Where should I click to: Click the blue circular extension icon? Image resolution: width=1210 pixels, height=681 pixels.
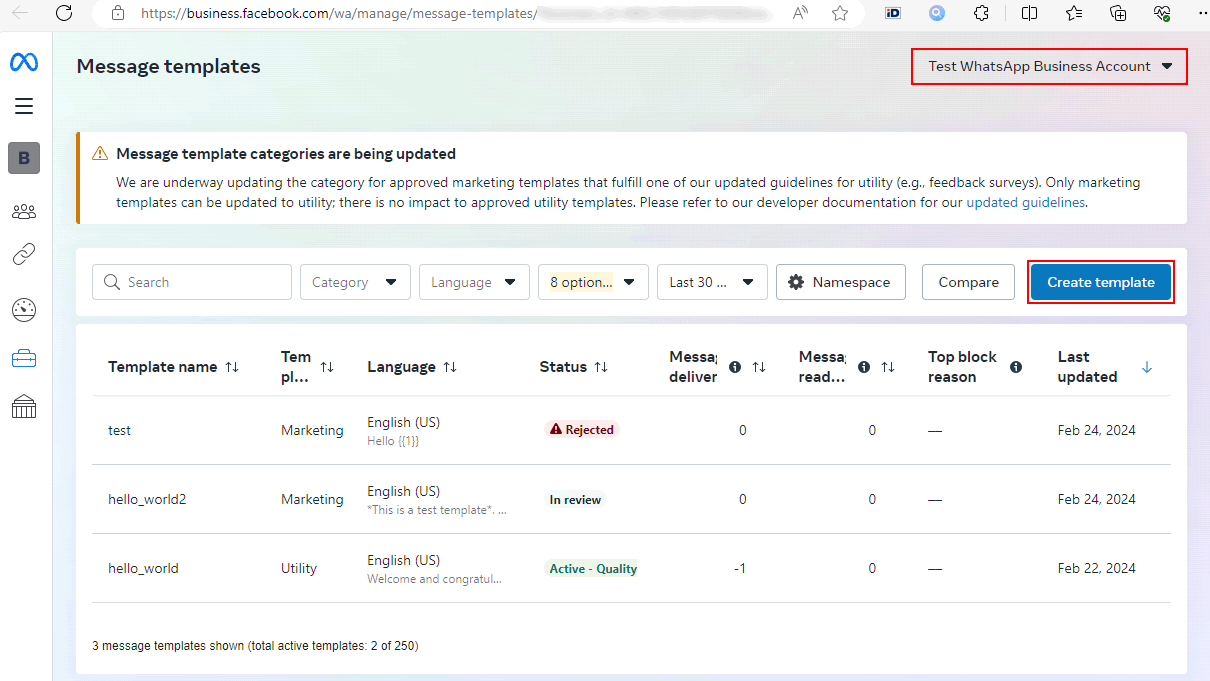[937, 13]
